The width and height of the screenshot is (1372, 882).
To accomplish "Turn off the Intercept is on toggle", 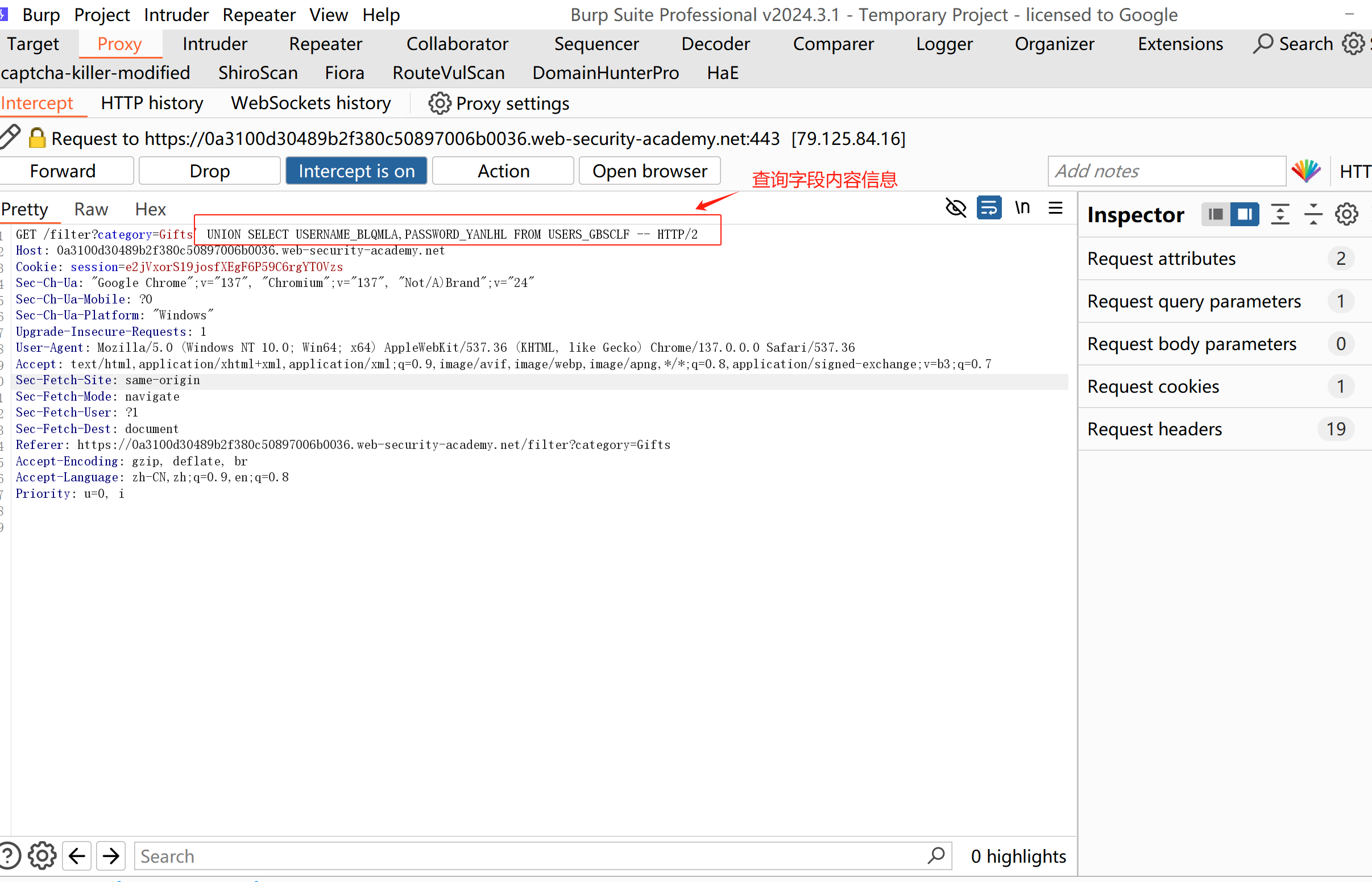I will (357, 171).
